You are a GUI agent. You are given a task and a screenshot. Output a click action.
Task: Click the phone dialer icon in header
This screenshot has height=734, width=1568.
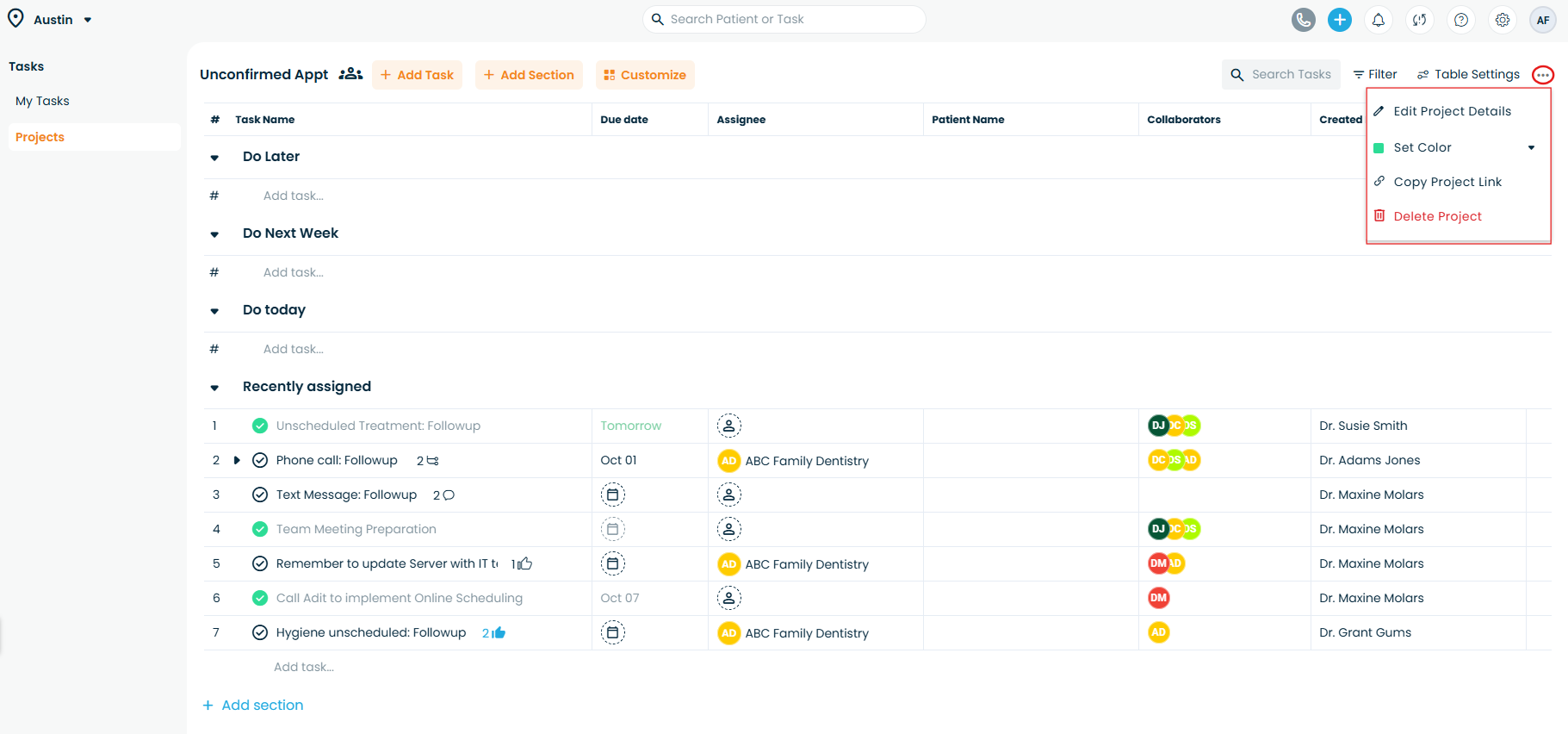(1303, 20)
